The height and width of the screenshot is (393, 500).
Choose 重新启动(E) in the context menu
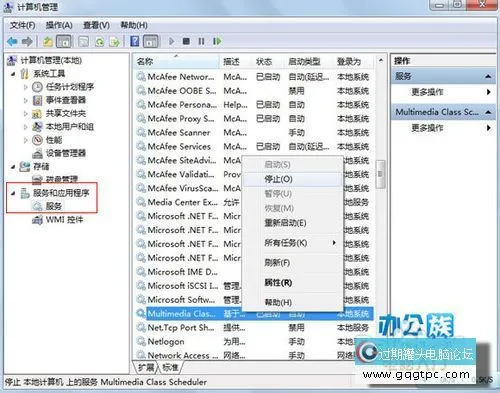pos(293,223)
